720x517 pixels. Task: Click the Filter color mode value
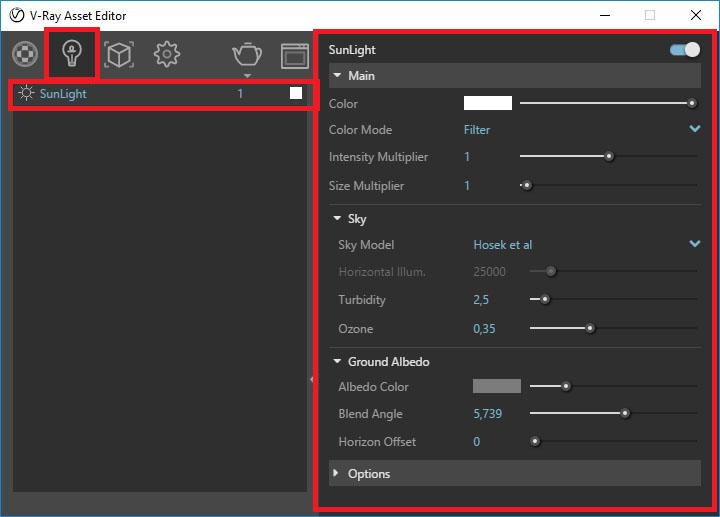pyautogui.click(x=477, y=130)
